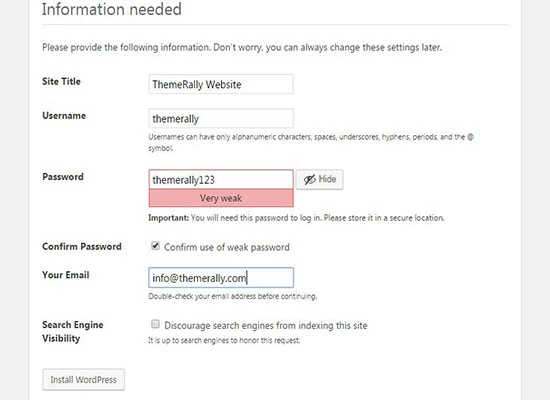Select the Username field containing themerally
Viewport: 550px width, 400px height.
tap(221, 118)
